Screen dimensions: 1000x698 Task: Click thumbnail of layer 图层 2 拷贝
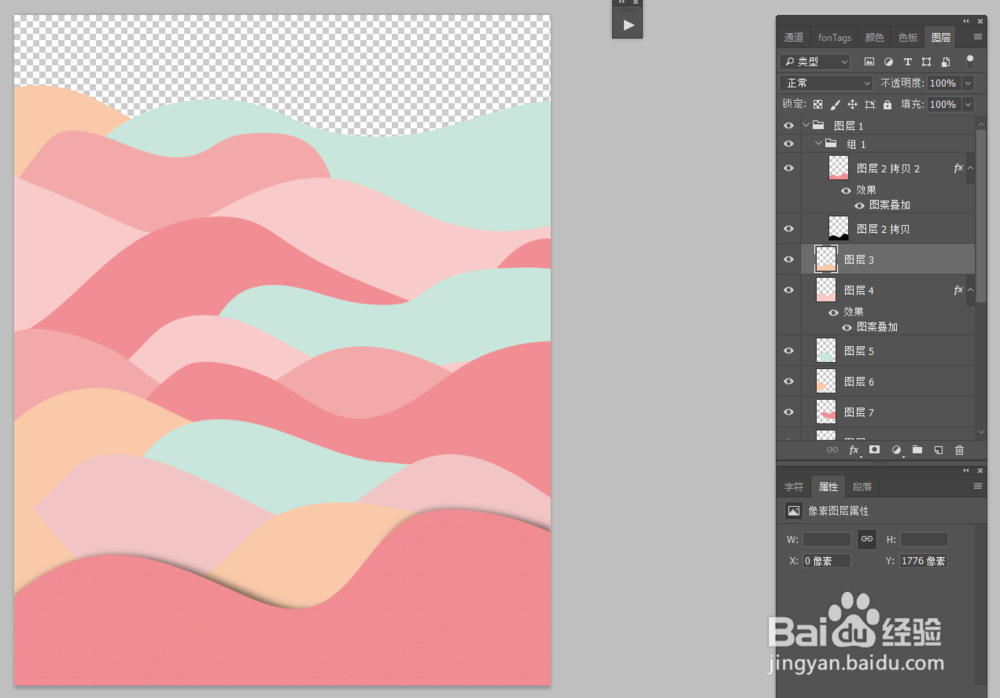click(838, 228)
